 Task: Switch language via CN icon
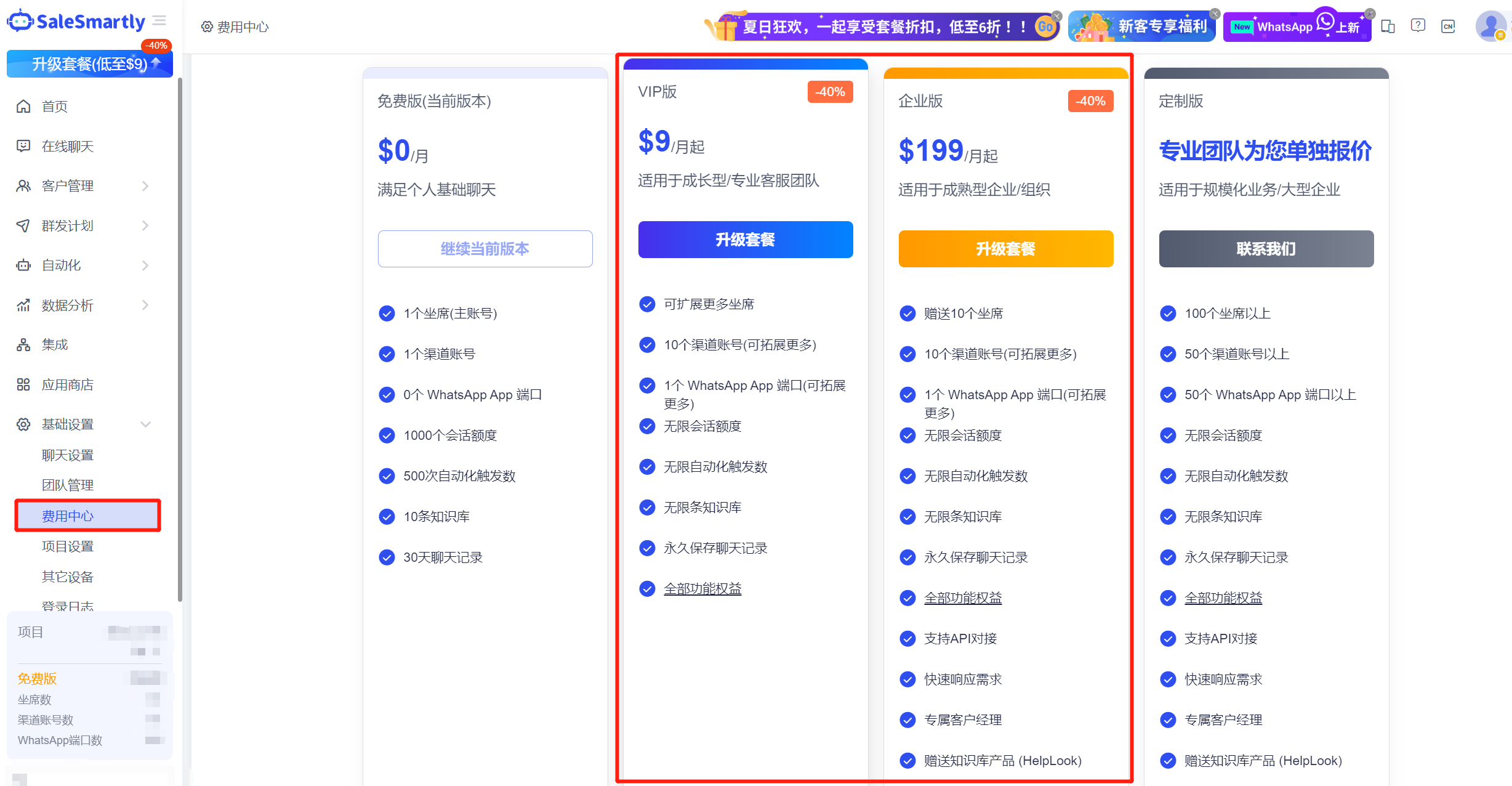[1448, 26]
